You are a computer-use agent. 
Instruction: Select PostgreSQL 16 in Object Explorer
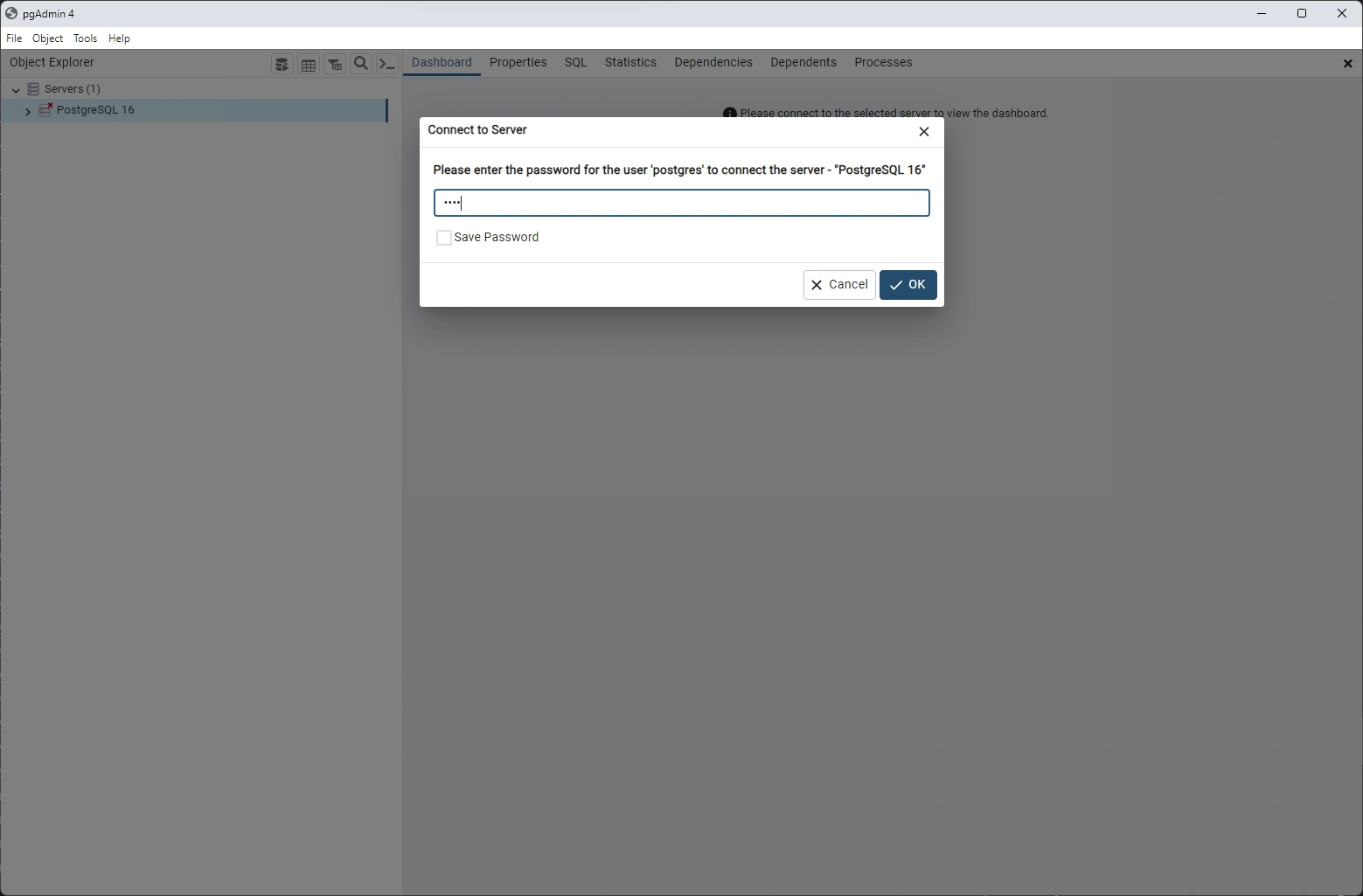tap(96, 110)
